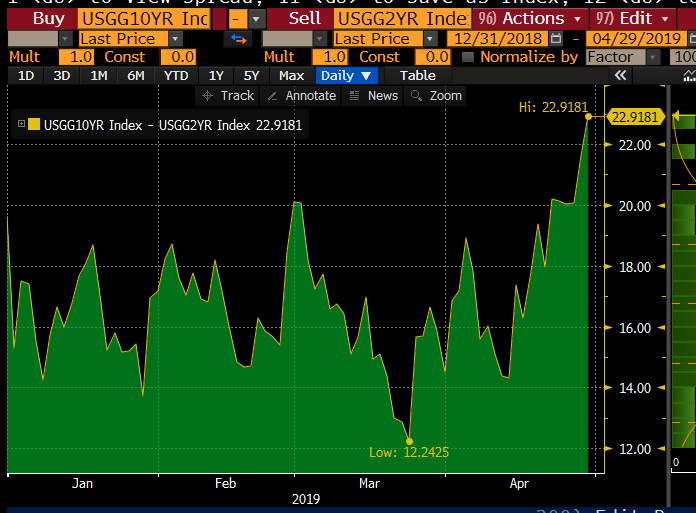Open the Daily periodicity dropdown

346,76
